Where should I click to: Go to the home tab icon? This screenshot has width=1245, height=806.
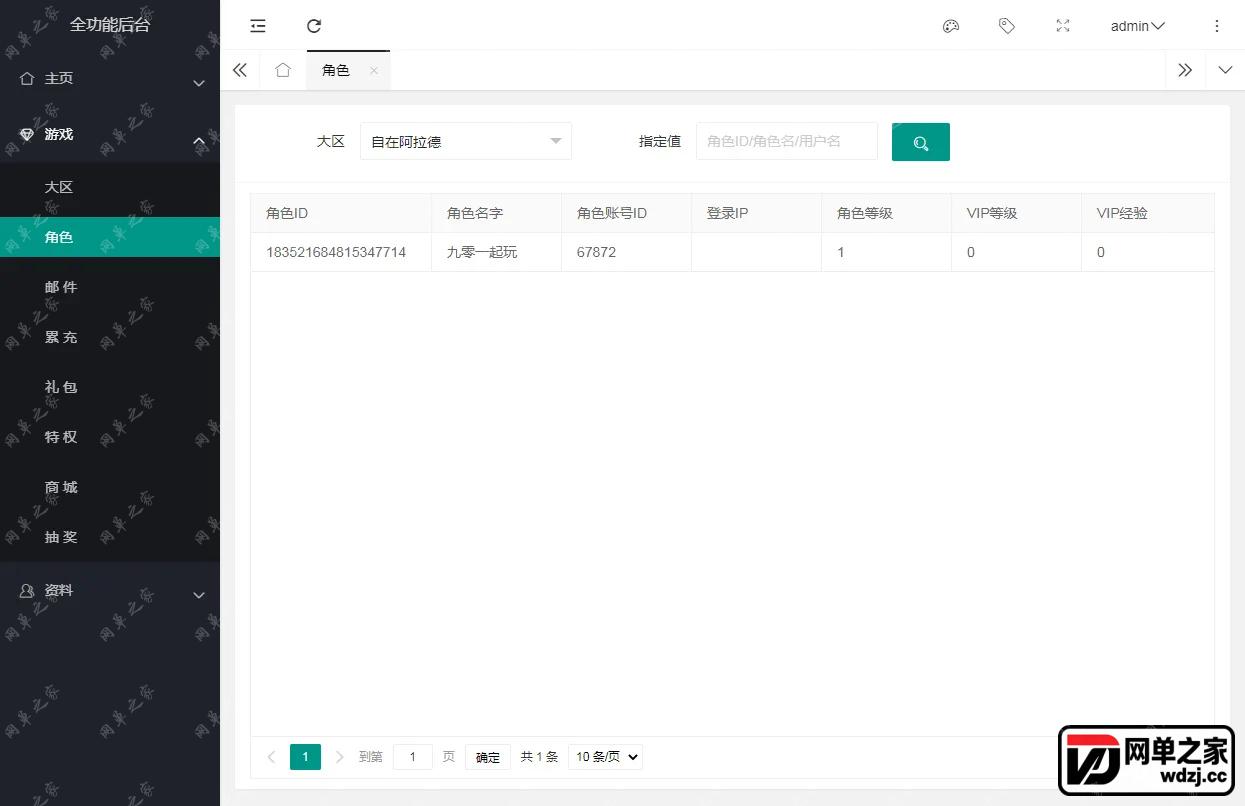283,70
